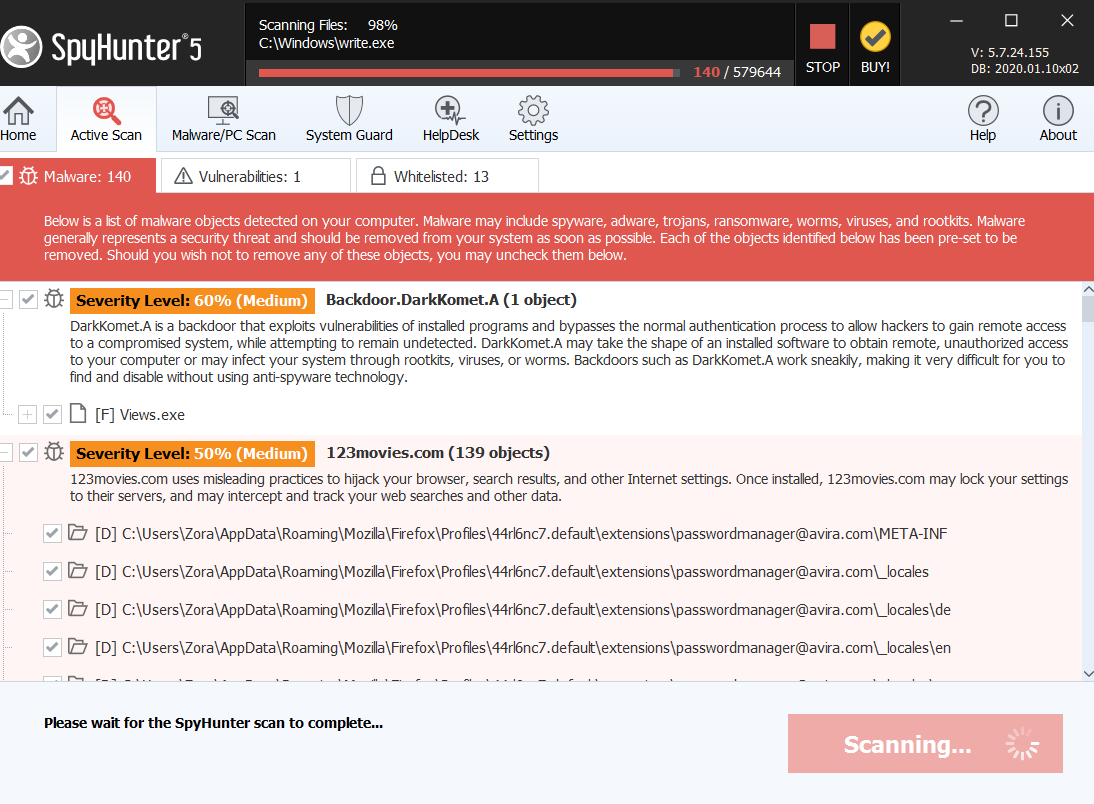1094x804 pixels.
Task: Switch to the Whitelisted: 13 tab
Action: (447, 176)
